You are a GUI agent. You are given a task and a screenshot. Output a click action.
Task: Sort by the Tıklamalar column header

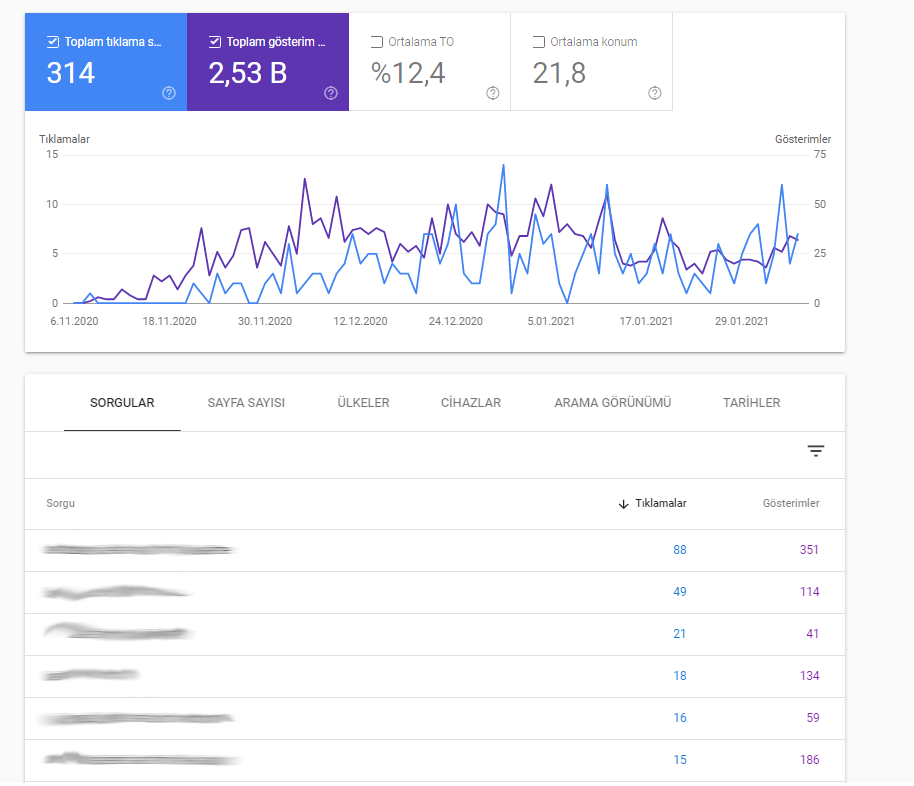pyautogui.click(x=660, y=503)
